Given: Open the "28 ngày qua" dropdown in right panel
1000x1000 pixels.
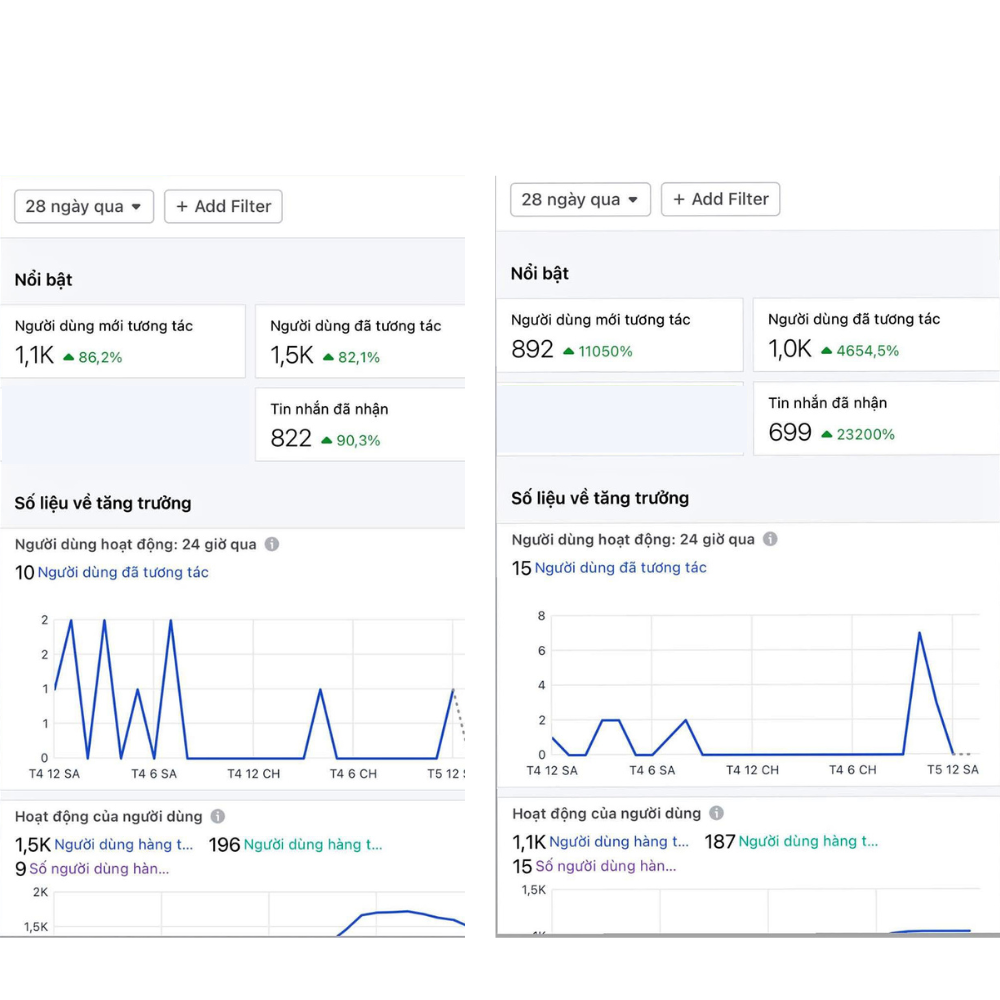Looking at the screenshot, I should (580, 200).
